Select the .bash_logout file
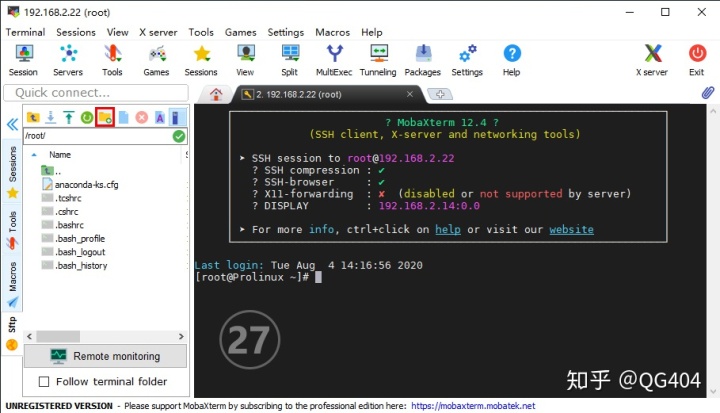Screen dimensions: 720x413 pyautogui.click(x=73, y=252)
